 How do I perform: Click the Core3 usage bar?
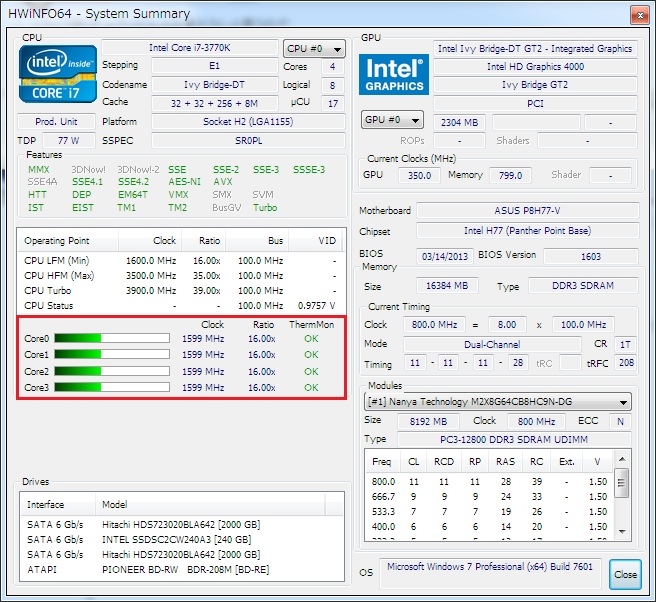[112, 387]
